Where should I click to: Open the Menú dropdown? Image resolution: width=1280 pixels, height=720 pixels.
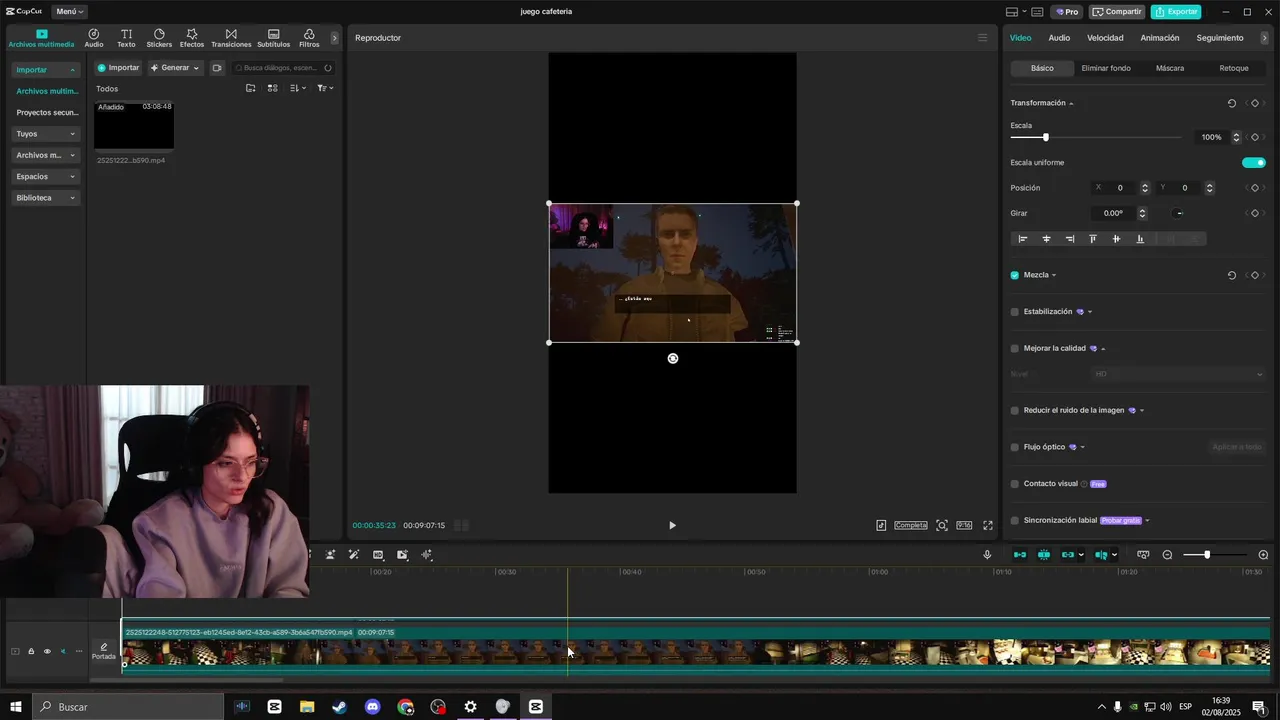tap(69, 12)
